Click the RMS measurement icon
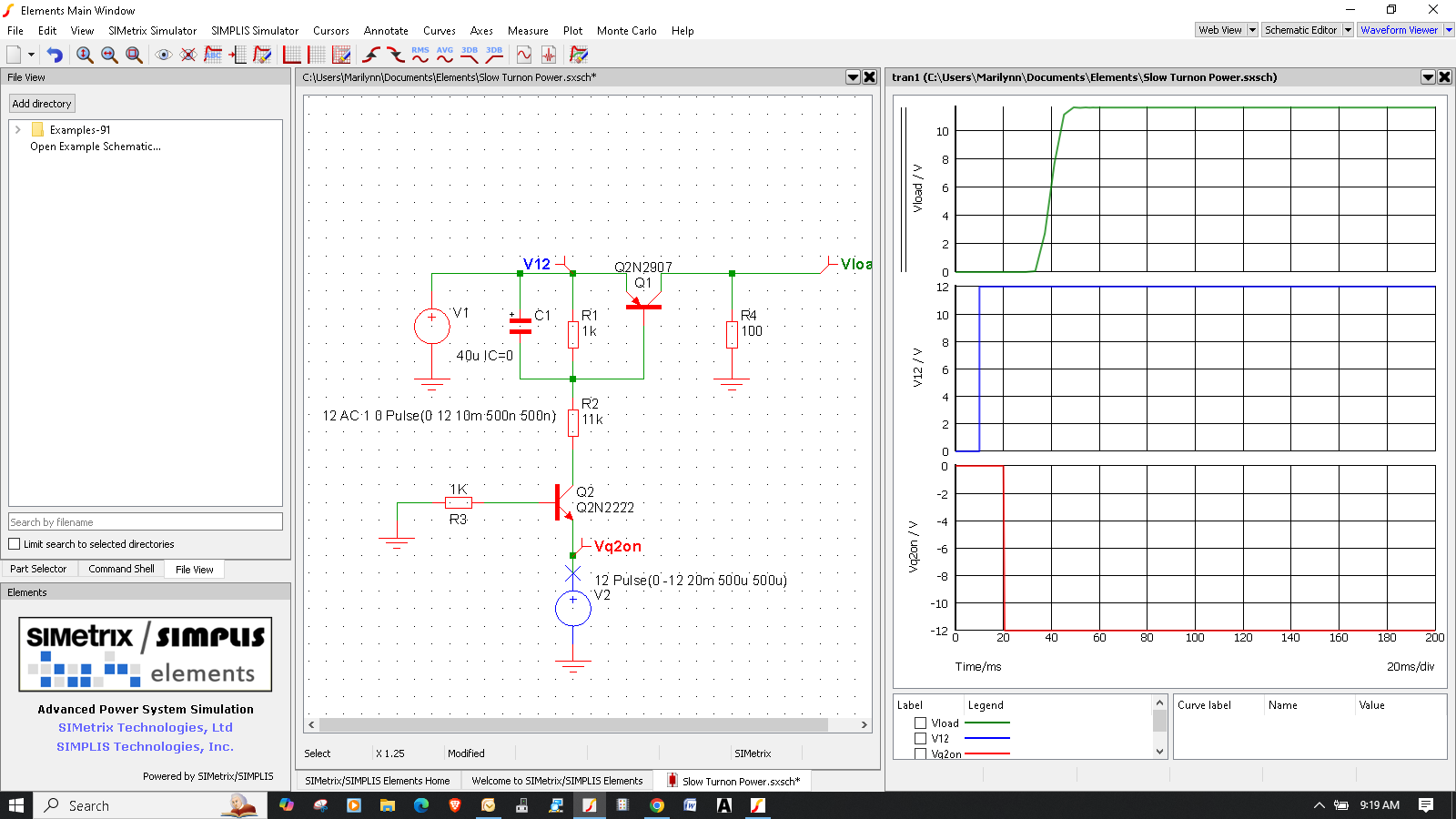1456x819 pixels. click(x=420, y=55)
